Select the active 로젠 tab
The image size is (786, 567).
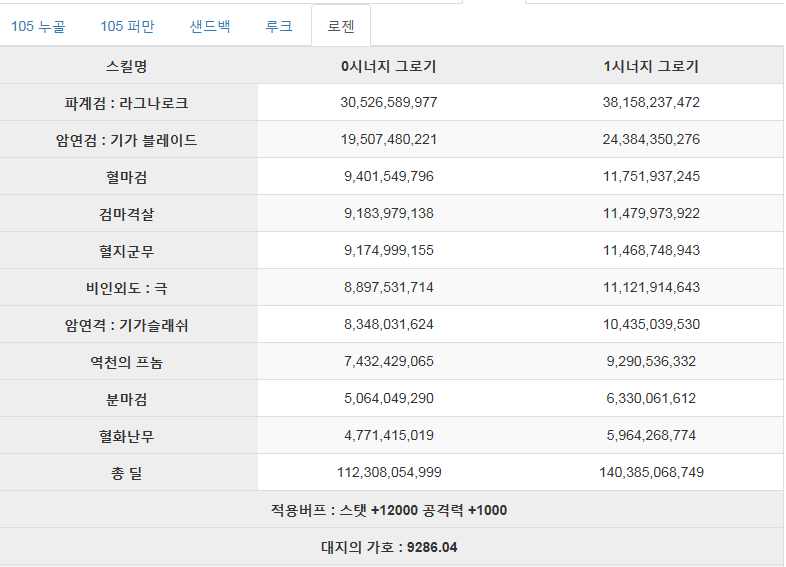[341, 26]
